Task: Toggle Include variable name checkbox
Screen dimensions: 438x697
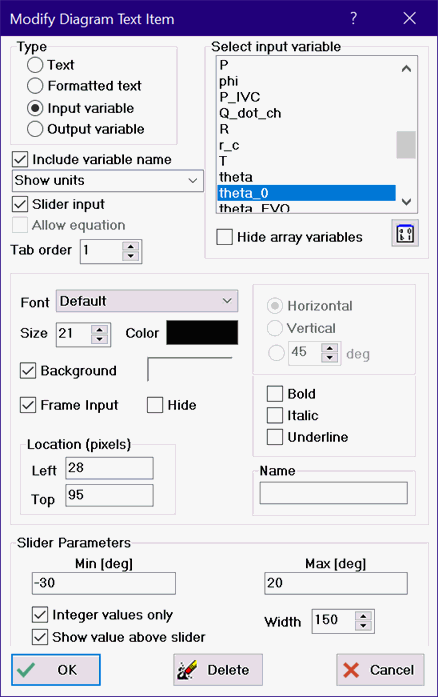Action: pyautogui.click(x=20, y=159)
